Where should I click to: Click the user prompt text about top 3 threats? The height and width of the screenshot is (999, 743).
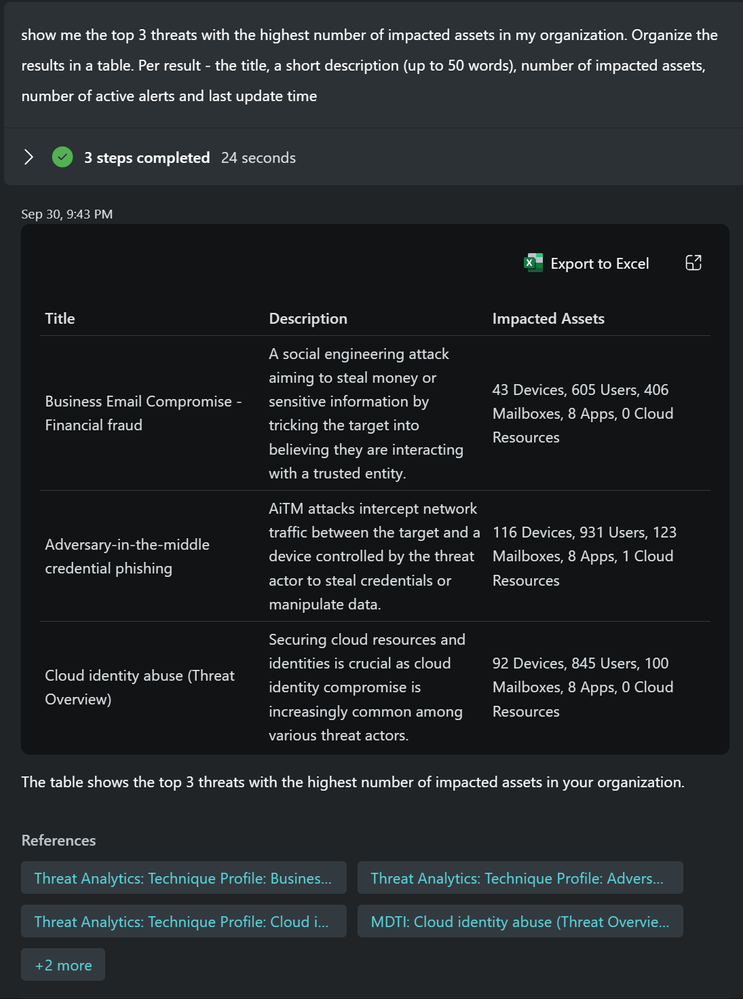[370, 66]
